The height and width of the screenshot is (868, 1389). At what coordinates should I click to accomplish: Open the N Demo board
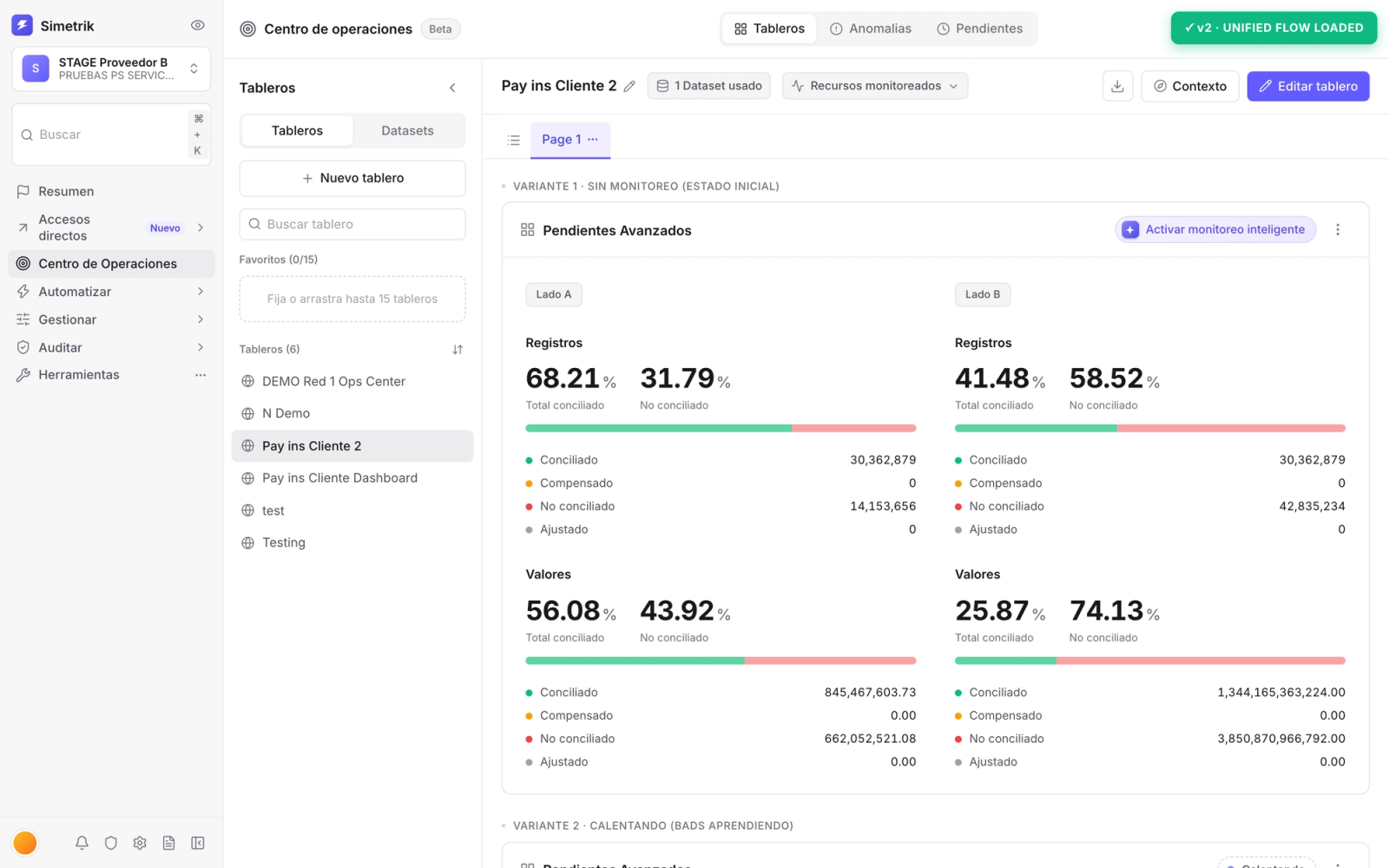(x=352, y=413)
